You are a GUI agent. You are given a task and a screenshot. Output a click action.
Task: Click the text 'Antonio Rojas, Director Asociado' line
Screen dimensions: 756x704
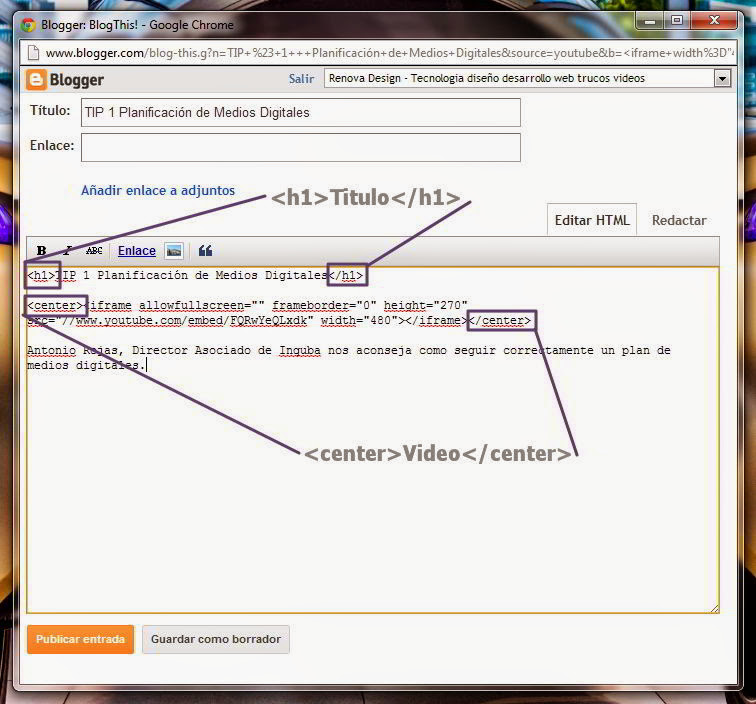pos(349,350)
